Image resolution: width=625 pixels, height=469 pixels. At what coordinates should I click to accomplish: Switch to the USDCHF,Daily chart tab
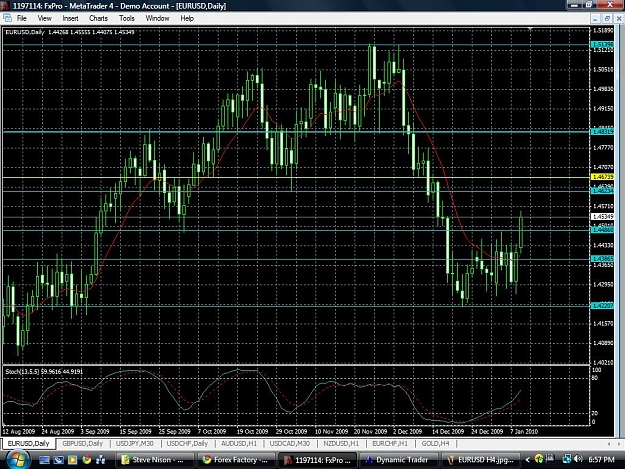click(187, 443)
